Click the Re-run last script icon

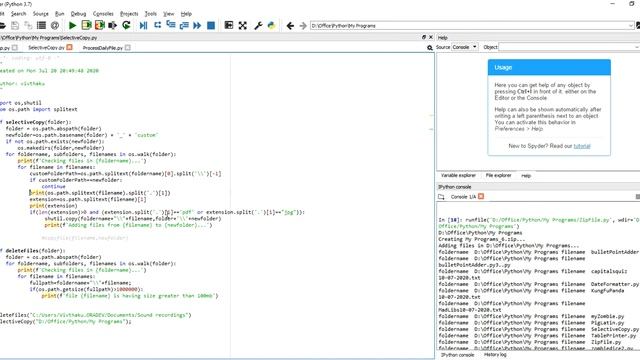click(126, 25)
